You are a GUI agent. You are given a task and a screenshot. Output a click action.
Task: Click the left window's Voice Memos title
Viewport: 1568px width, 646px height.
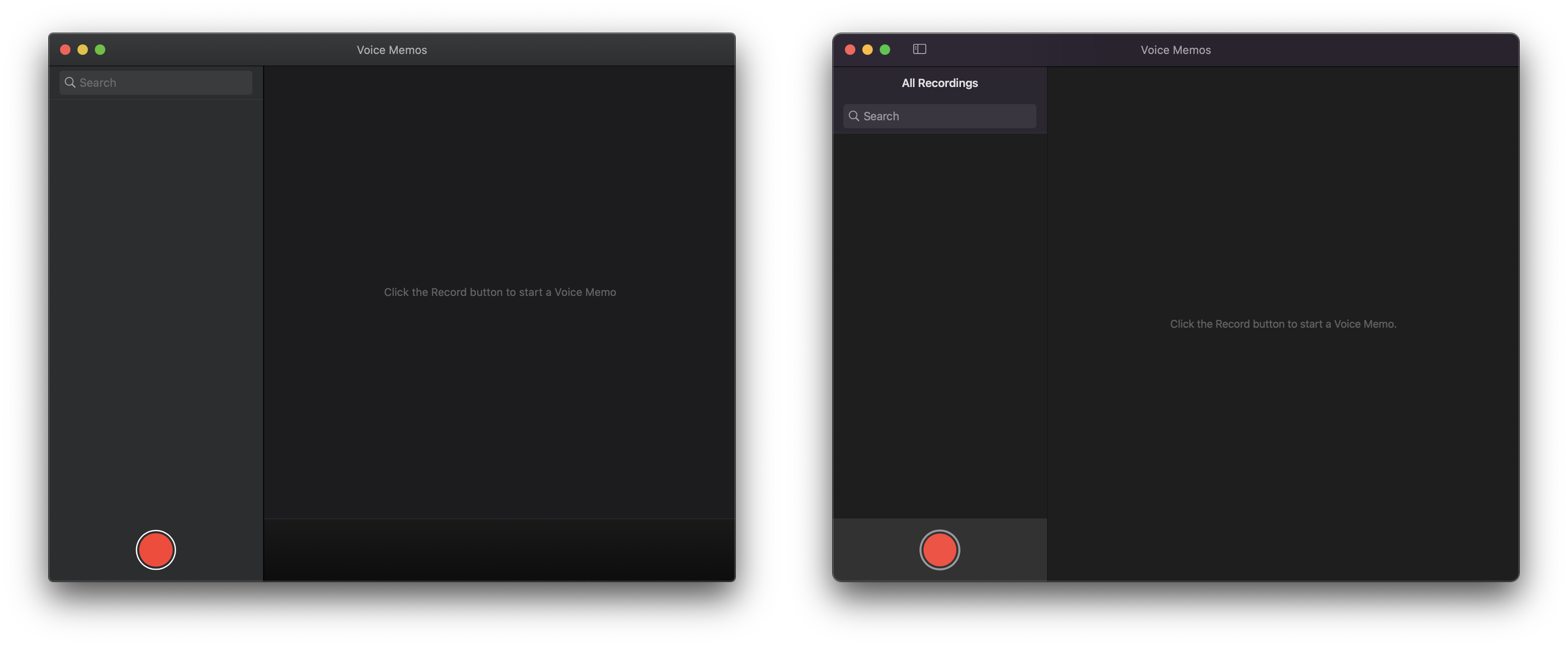[392, 50]
